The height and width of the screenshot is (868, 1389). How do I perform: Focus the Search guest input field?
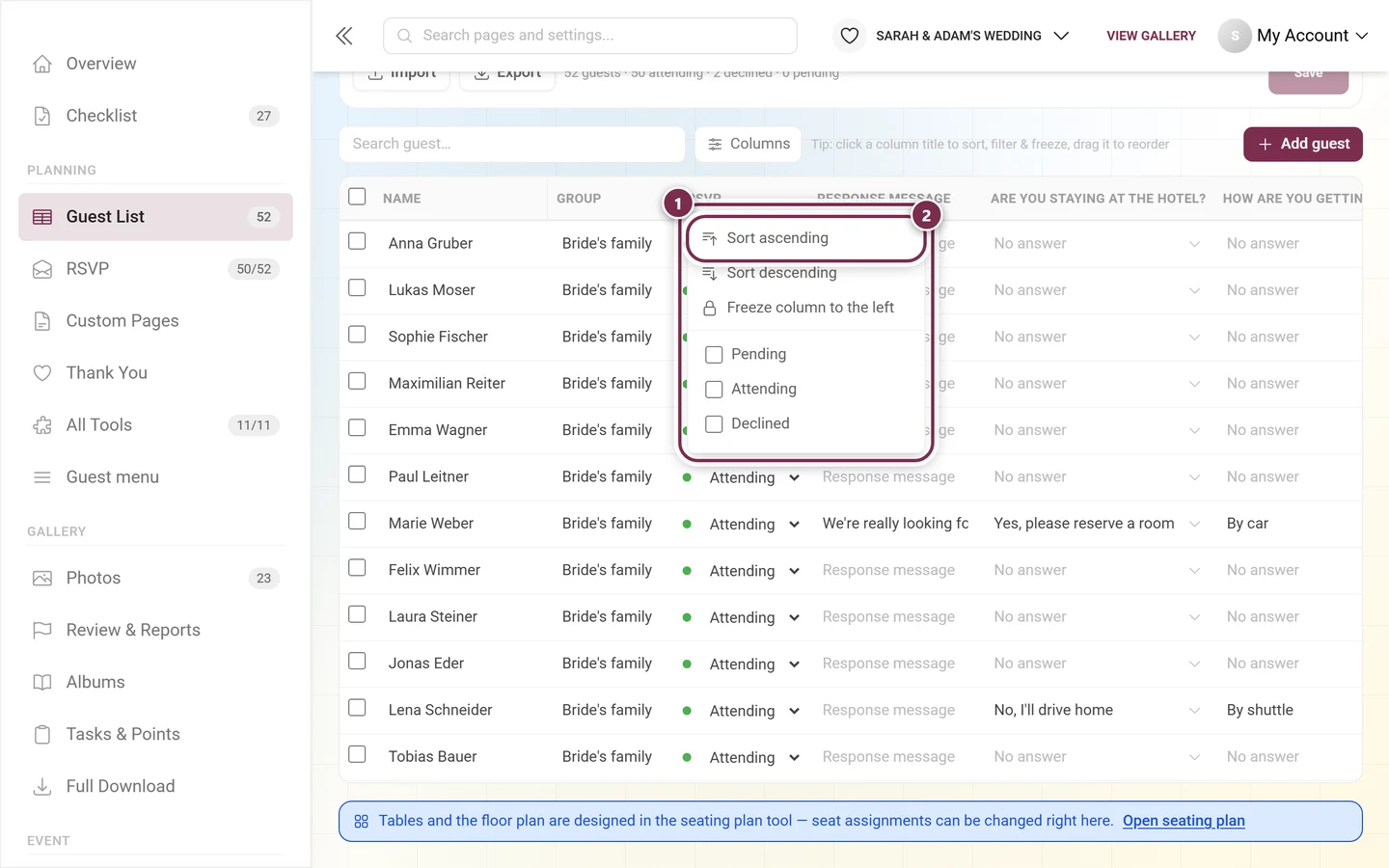(512, 145)
